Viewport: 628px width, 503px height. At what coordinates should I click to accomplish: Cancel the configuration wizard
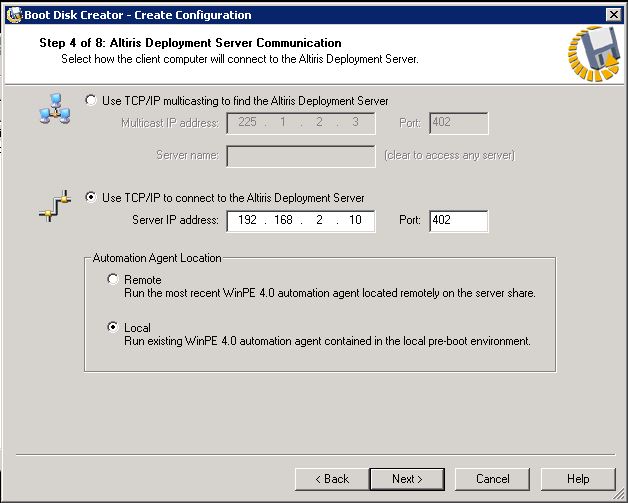tap(492, 479)
